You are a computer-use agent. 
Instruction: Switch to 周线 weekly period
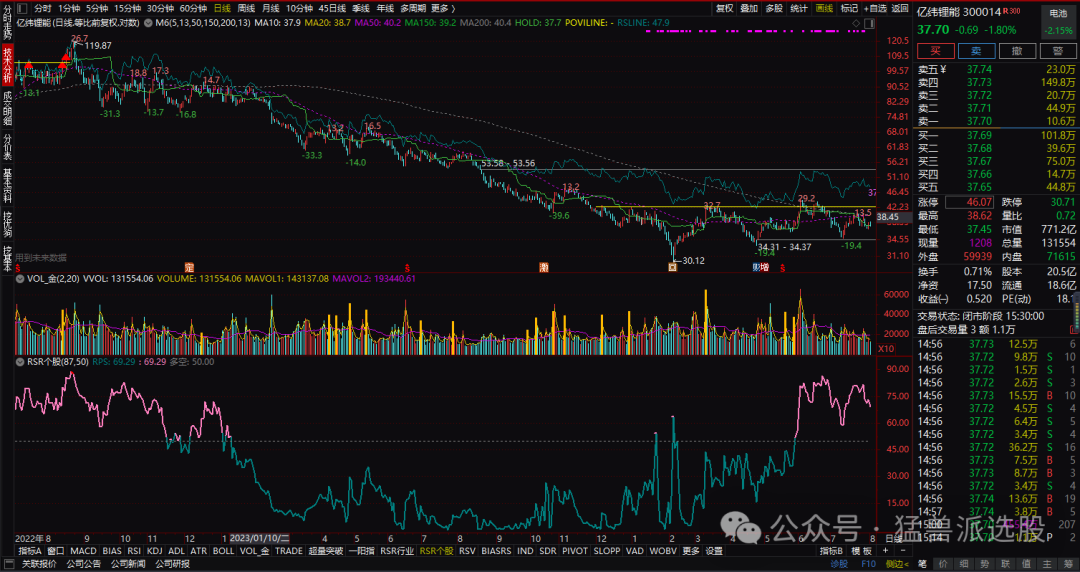(x=246, y=8)
